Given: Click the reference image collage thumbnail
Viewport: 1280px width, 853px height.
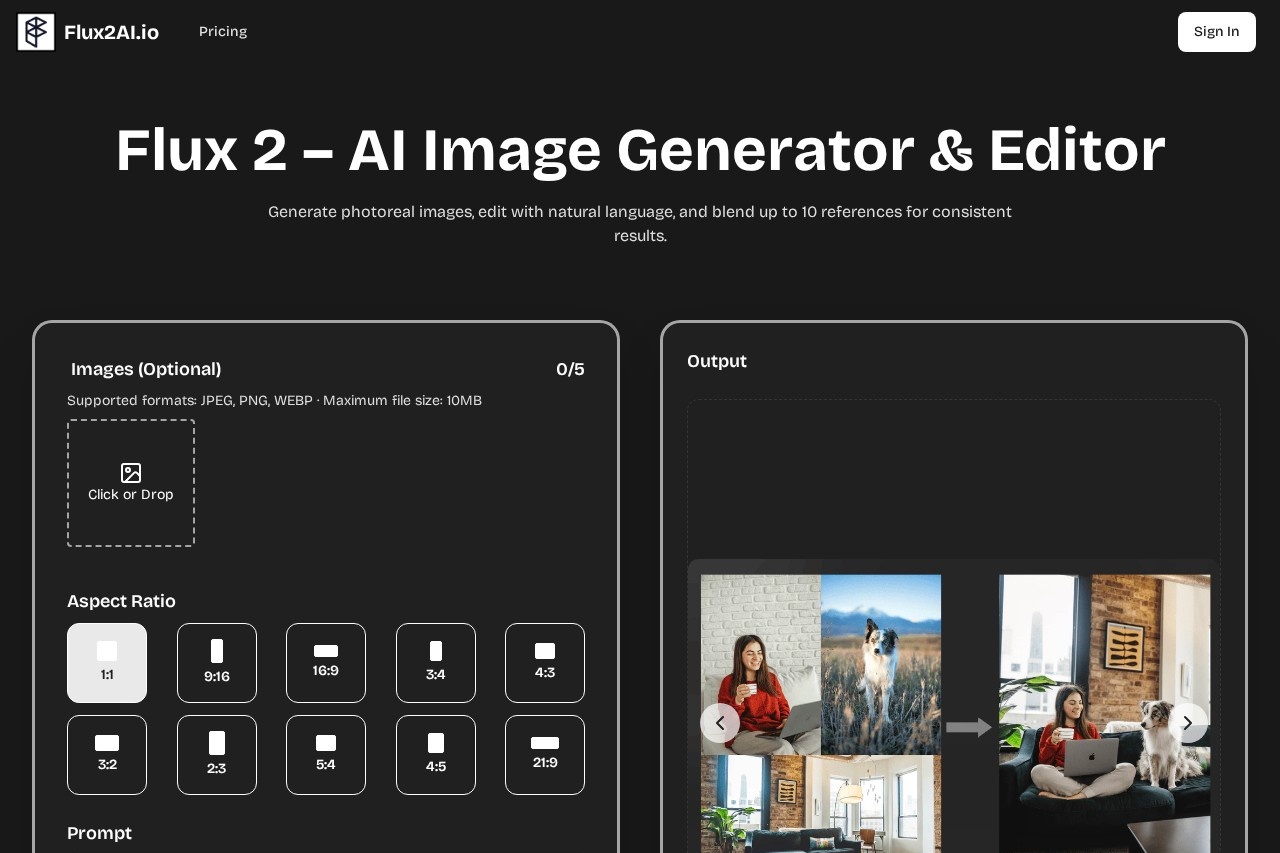Looking at the screenshot, I should pyautogui.click(x=820, y=714).
